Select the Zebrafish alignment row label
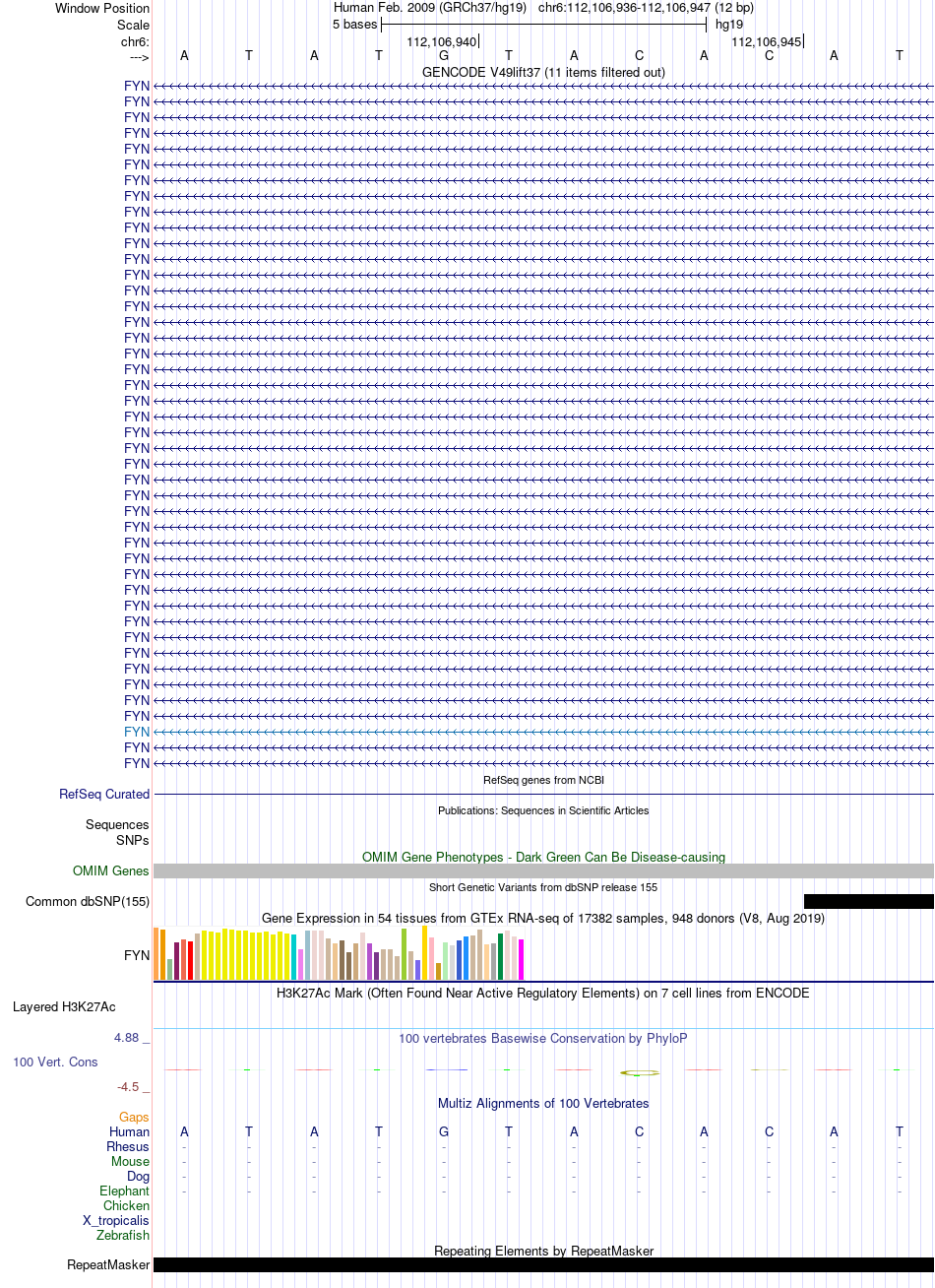Image resolution: width=935 pixels, height=1288 pixels. tap(123, 1235)
